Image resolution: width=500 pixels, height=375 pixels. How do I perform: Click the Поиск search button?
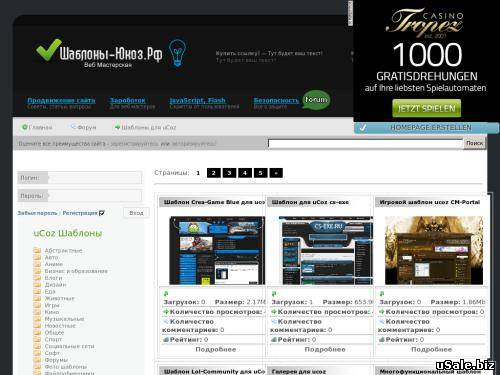tap(474, 143)
